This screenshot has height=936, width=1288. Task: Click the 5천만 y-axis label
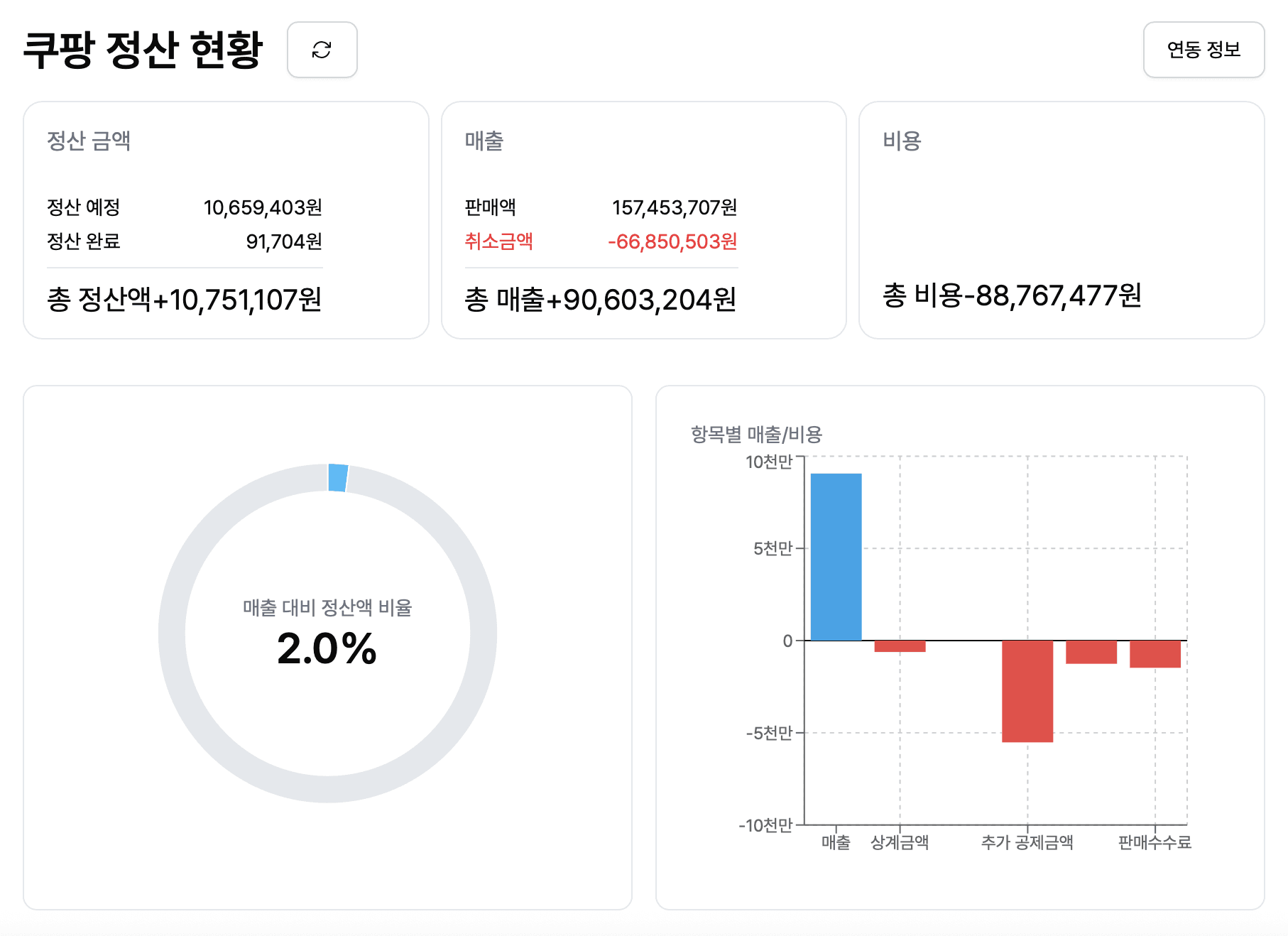click(x=773, y=549)
